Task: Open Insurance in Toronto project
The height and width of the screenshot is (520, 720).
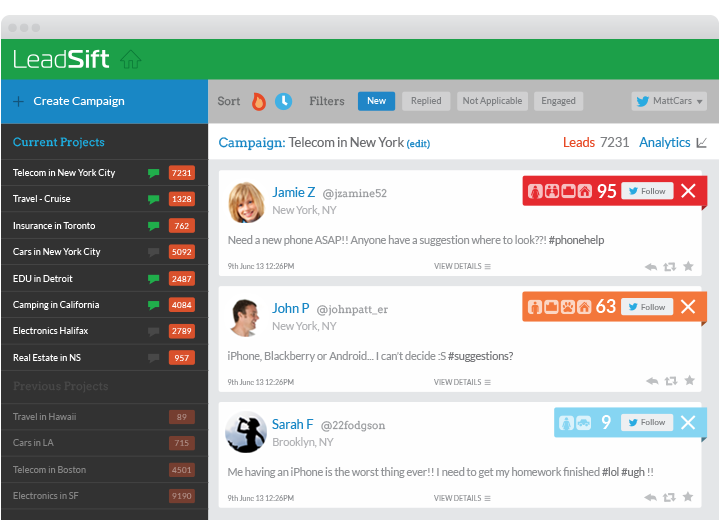Action: 105,226
